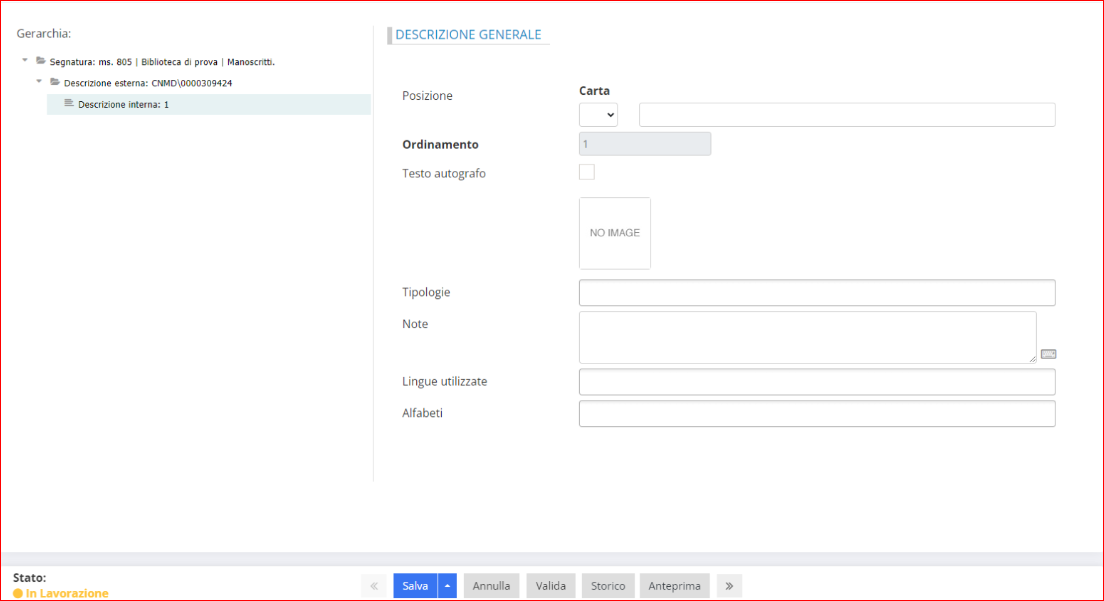
Task: Collapse the Descrizione esterna tree arrow
Action: click(x=39, y=82)
